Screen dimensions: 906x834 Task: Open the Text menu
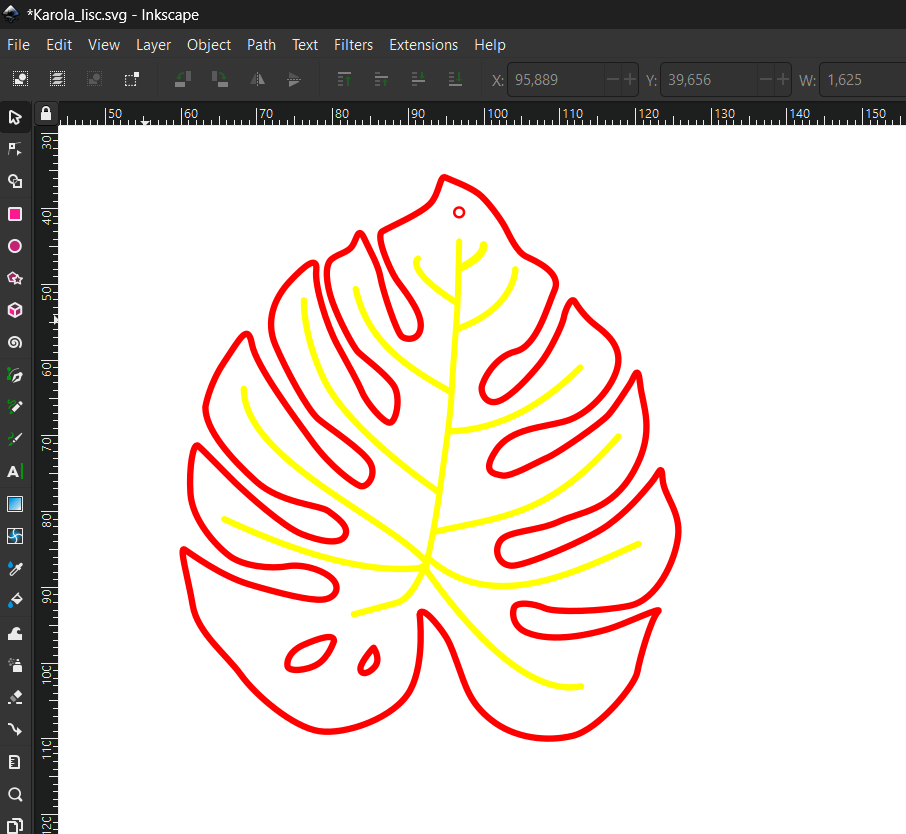(x=305, y=45)
